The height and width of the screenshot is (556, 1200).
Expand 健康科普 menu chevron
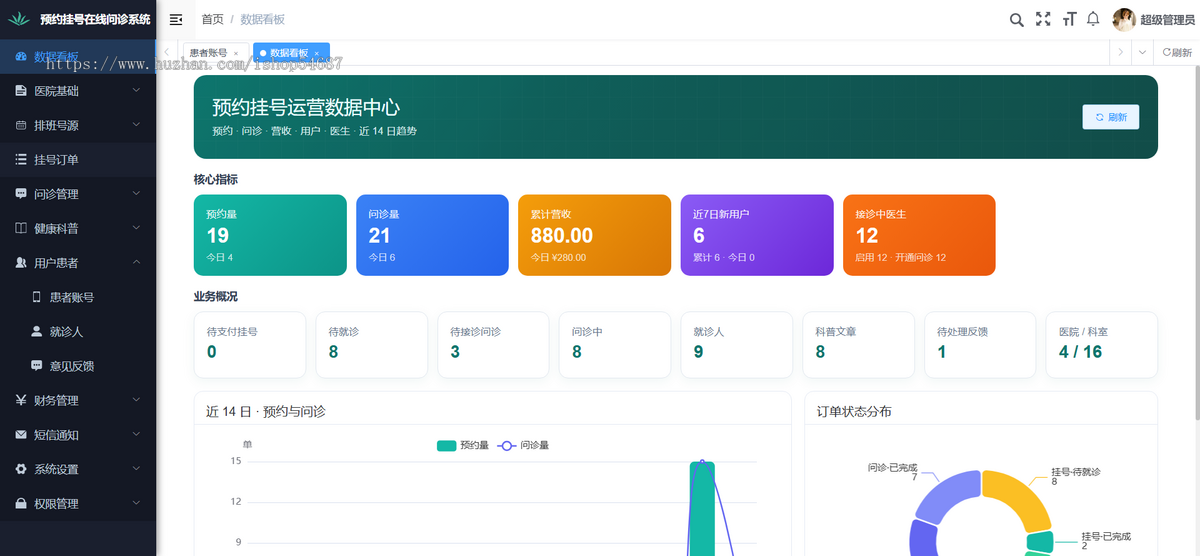(137, 228)
